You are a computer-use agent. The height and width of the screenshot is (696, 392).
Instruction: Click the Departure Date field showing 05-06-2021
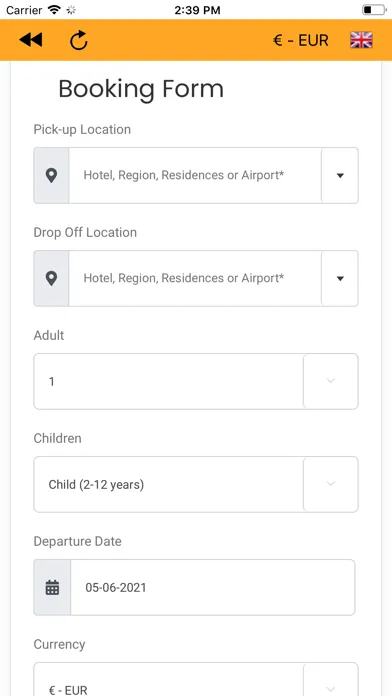[x=213, y=587]
